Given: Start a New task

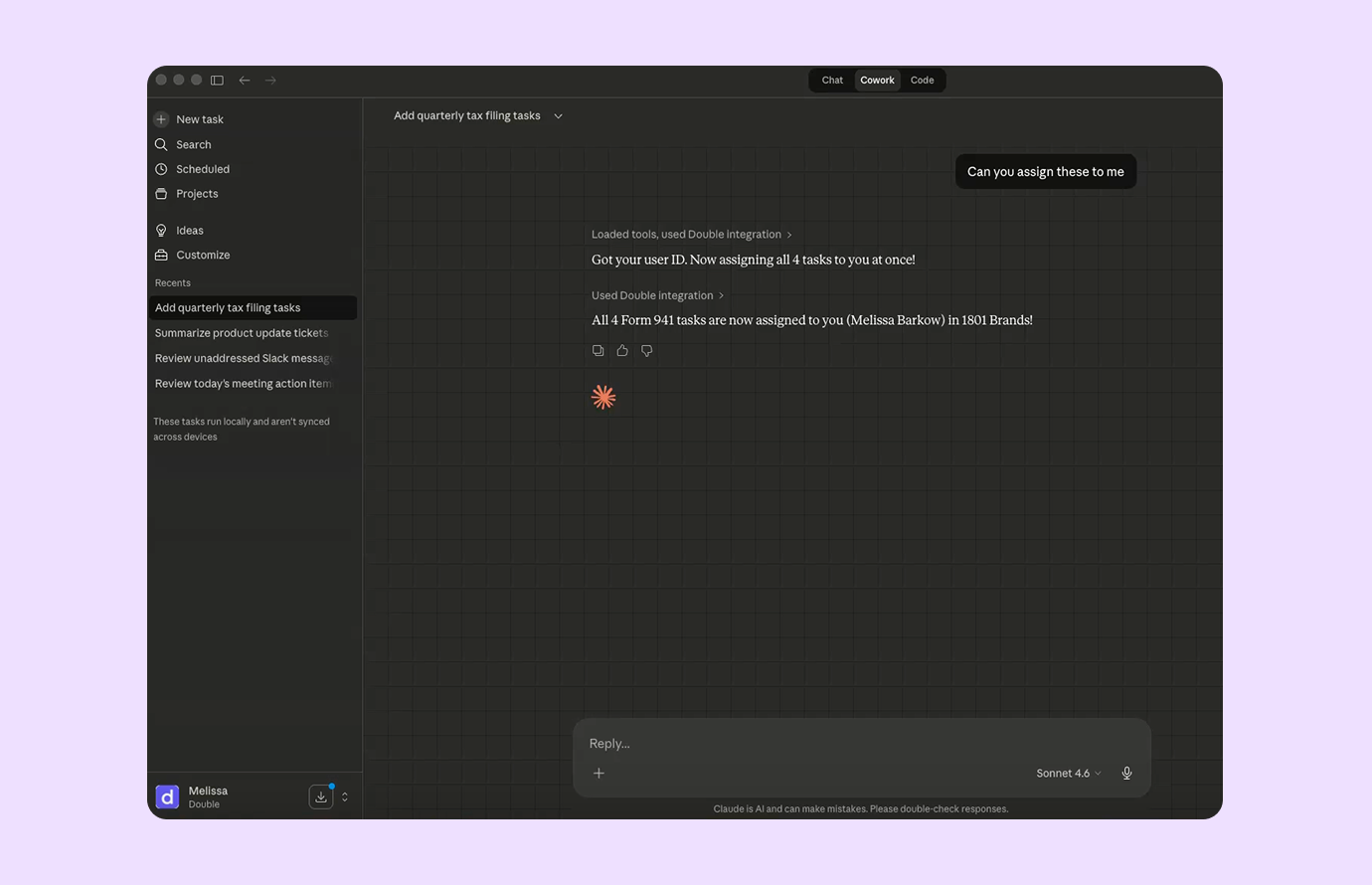Looking at the screenshot, I should click(x=199, y=119).
